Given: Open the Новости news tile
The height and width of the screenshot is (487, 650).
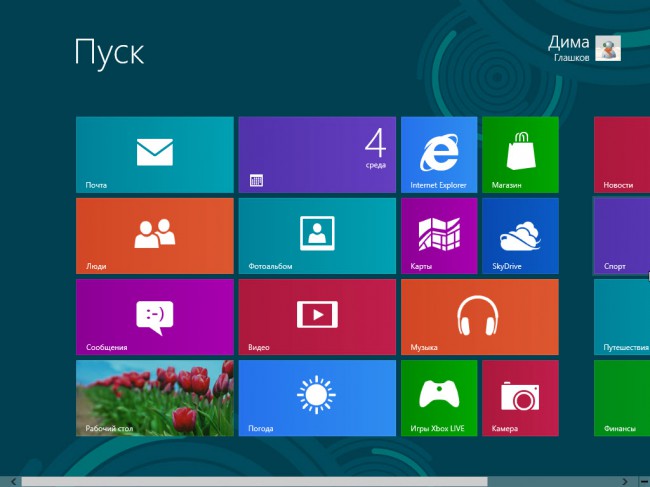Looking at the screenshot, I should tap(622, 155).
